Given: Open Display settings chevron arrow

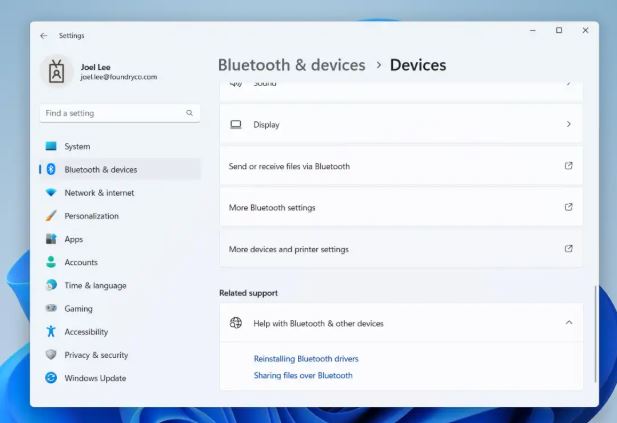Looking at the screenshot, I should [x=568, y=125].
